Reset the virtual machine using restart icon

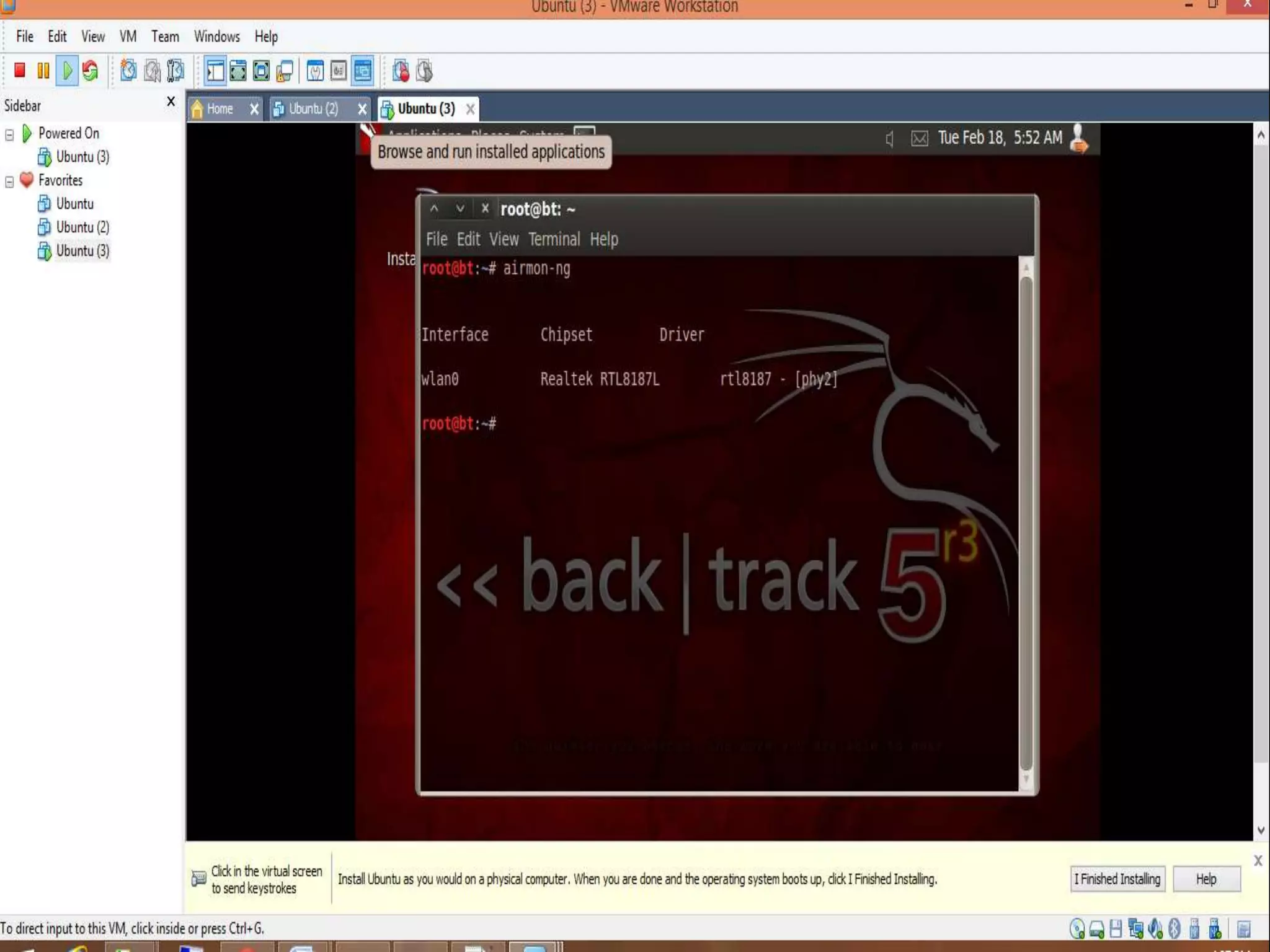[x=91, y=71]
